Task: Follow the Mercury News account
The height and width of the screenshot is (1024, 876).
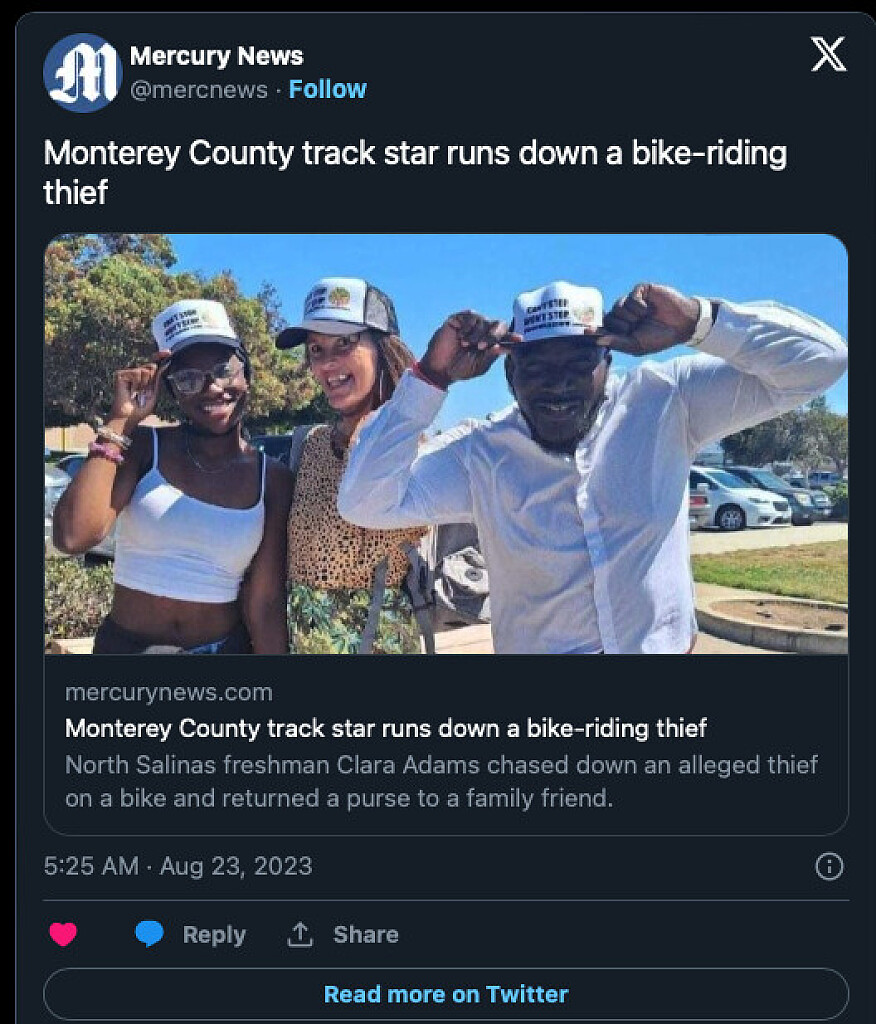Action: [327, 89]
